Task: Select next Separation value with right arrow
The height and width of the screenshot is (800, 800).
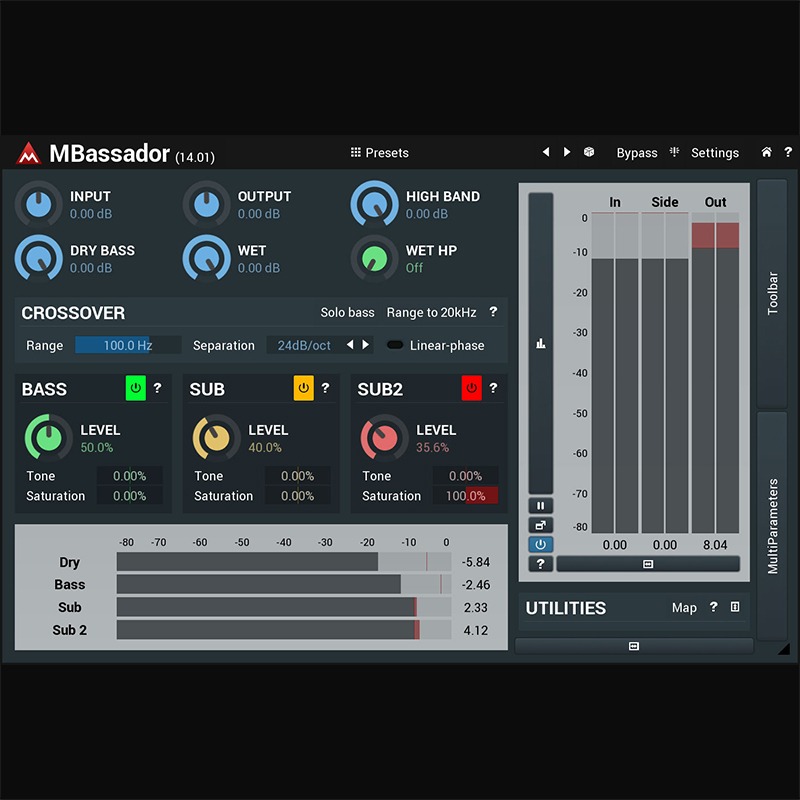Action: pos(365,345)
